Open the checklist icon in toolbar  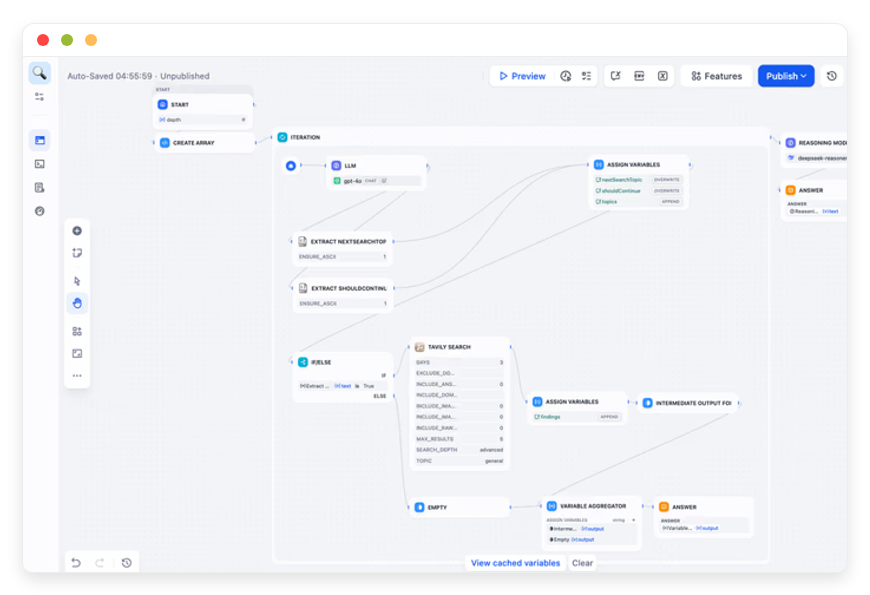586,76
